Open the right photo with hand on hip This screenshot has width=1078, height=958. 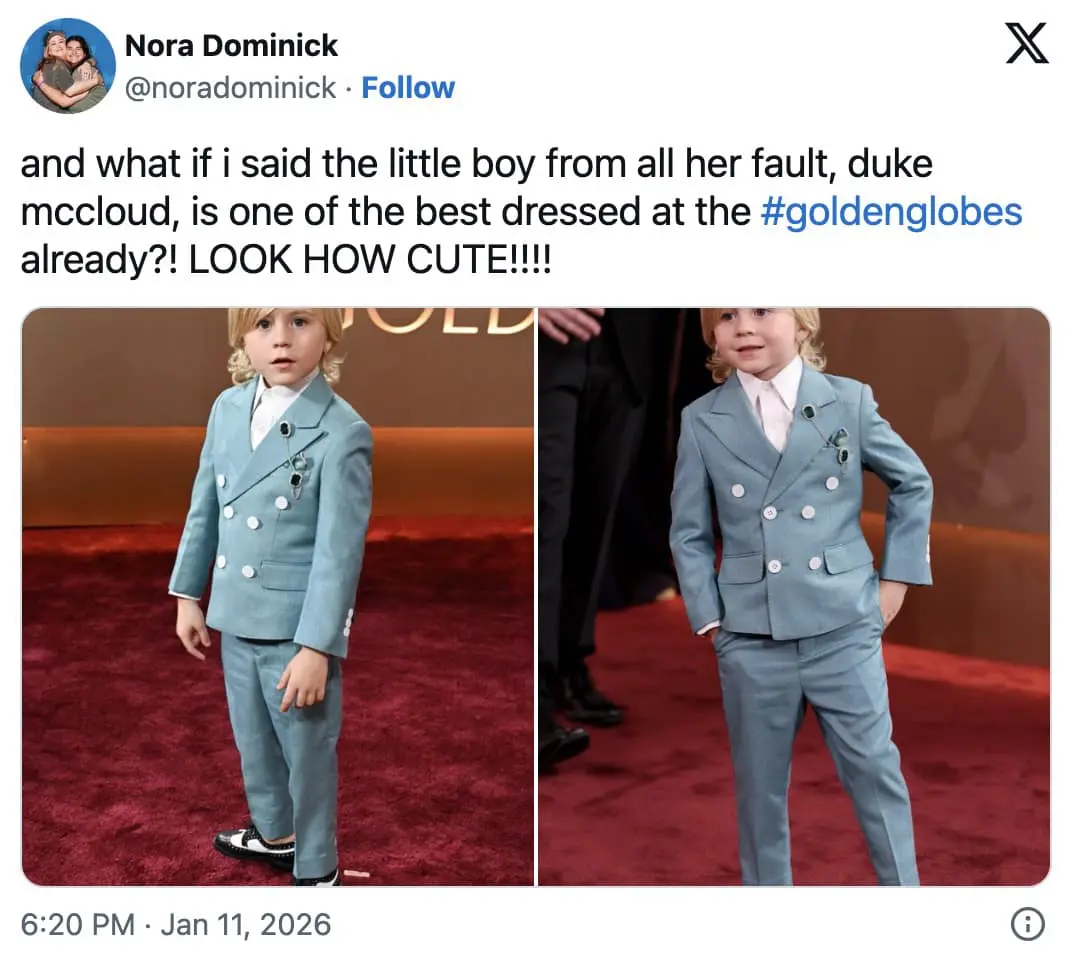click(794, 597)
